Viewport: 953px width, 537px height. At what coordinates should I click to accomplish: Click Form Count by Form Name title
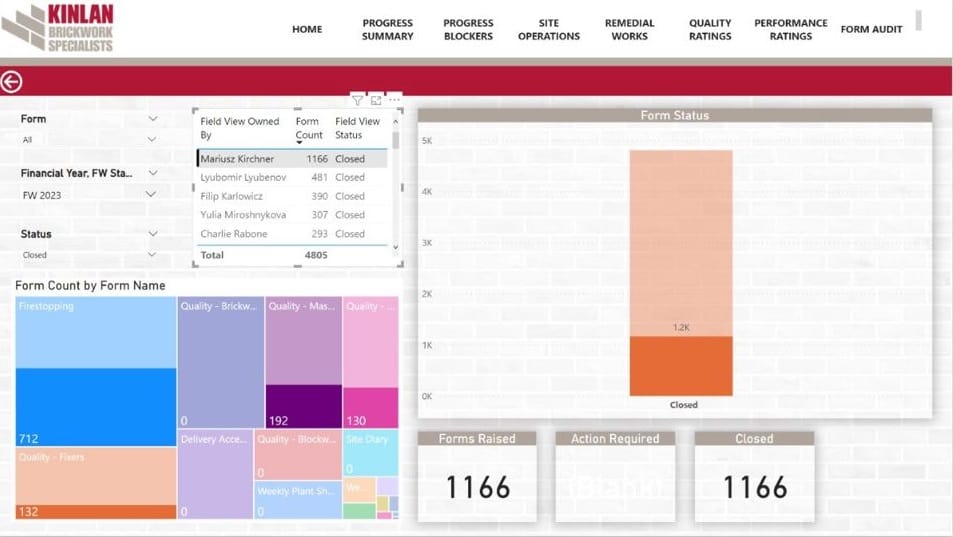point(91,286)
